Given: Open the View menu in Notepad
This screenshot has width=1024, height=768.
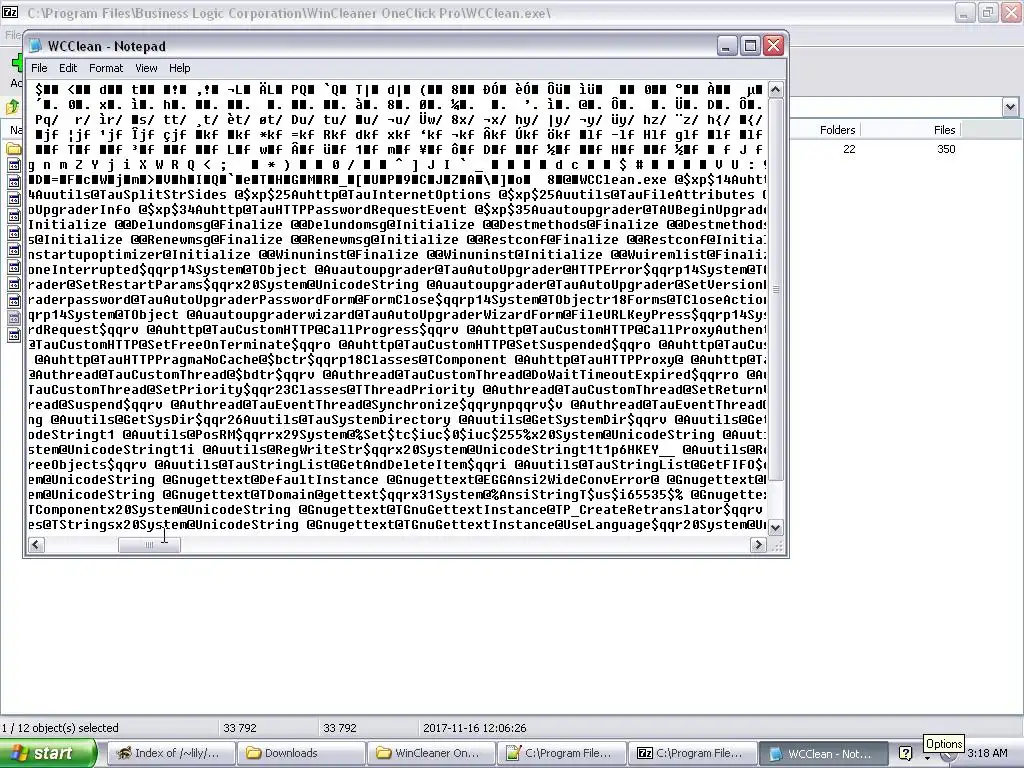Looking at the screenshot, I should [x=146, y=68].
